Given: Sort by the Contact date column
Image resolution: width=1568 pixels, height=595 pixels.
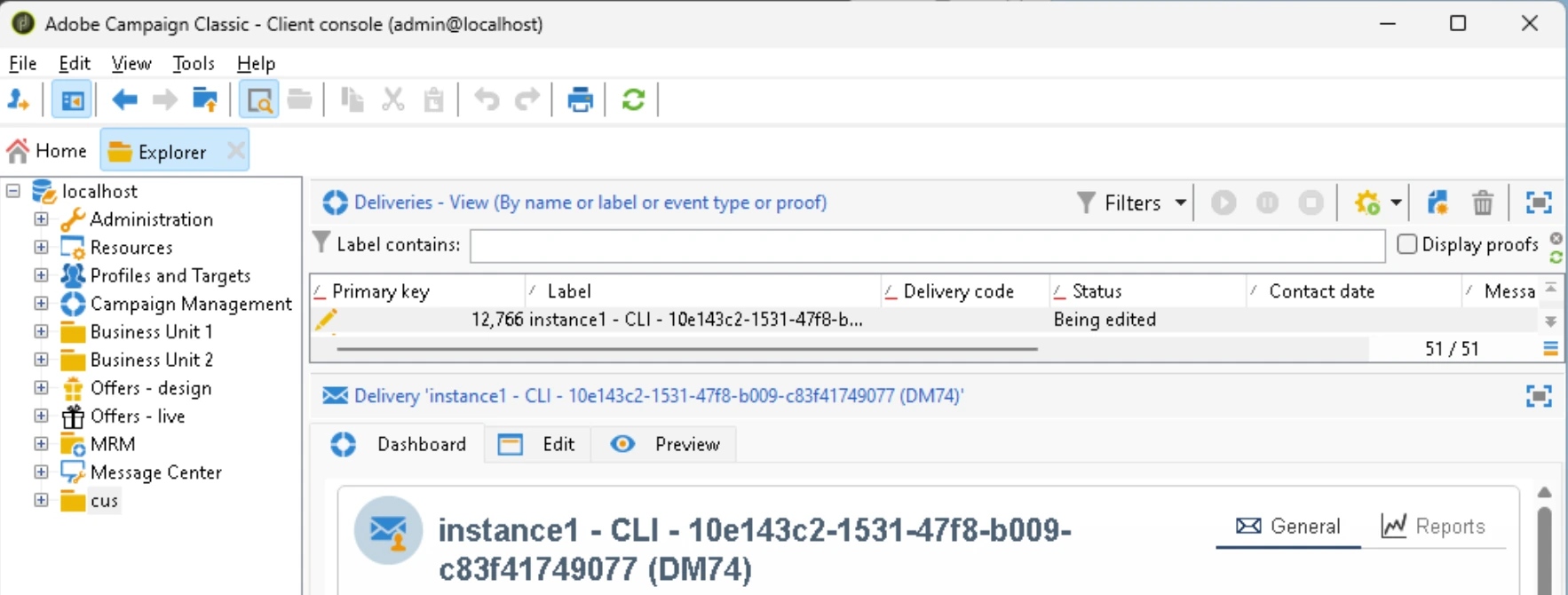Looking at the screenshot, I should (x=1353, y=291).
